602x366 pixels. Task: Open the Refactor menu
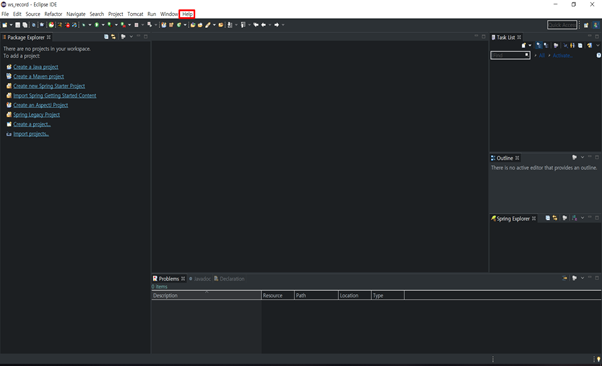53,14
